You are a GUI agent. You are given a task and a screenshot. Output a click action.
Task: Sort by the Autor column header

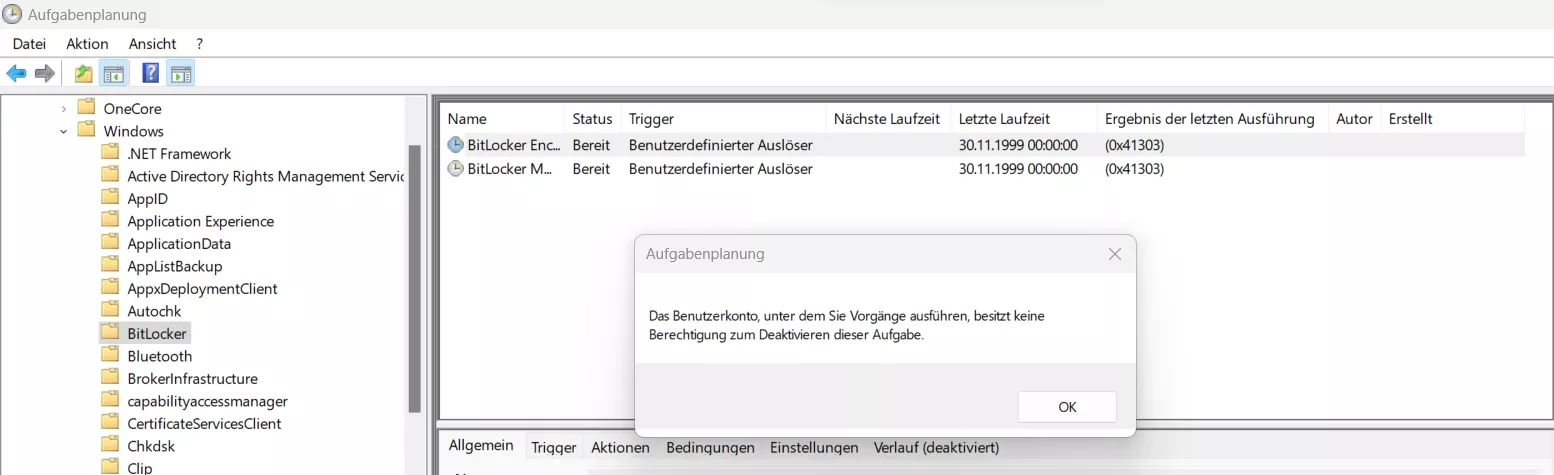(x=1355, y=119)
